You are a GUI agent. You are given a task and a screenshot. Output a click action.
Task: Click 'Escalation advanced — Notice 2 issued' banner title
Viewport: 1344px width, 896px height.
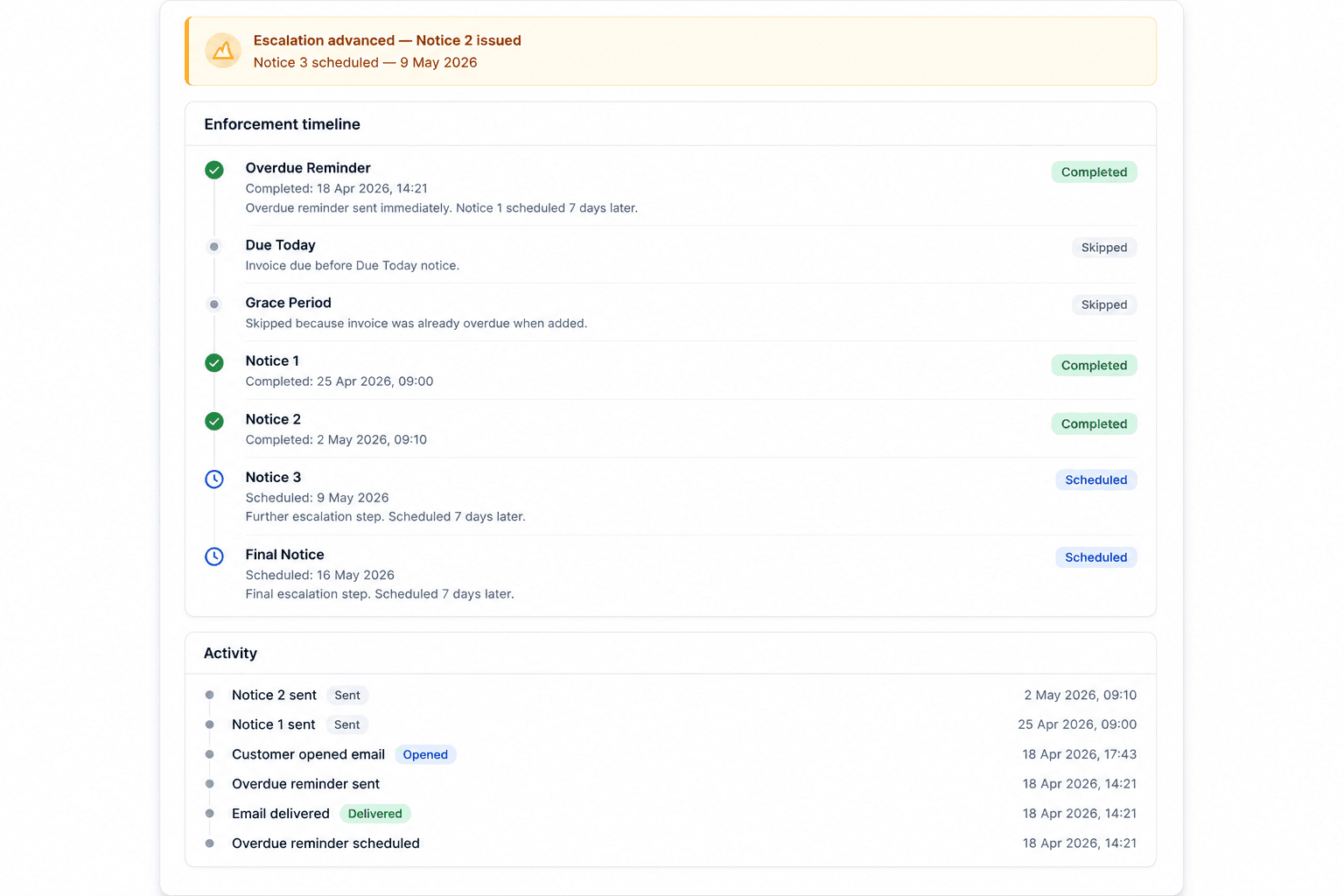coord(387,40)
